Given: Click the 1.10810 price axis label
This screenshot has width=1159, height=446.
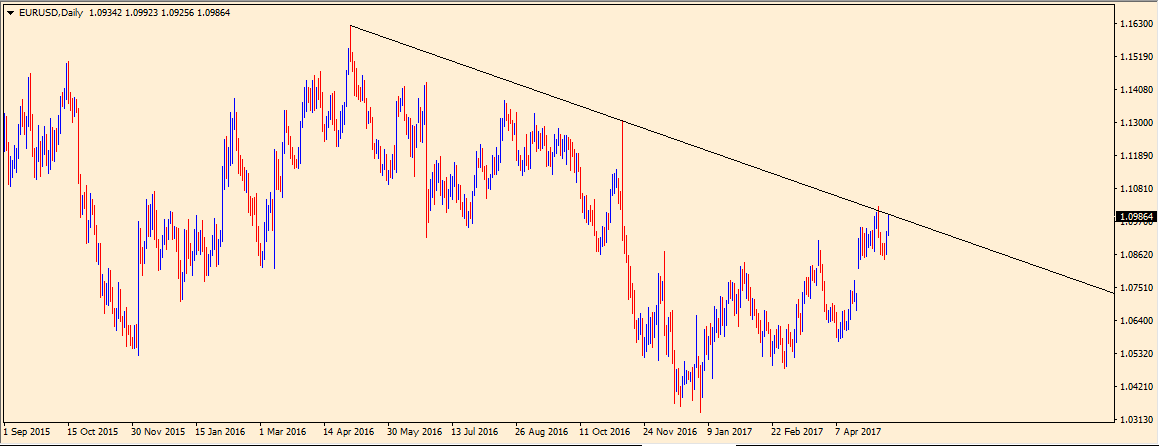Looking at the screenshot, I should (1135, 188).
